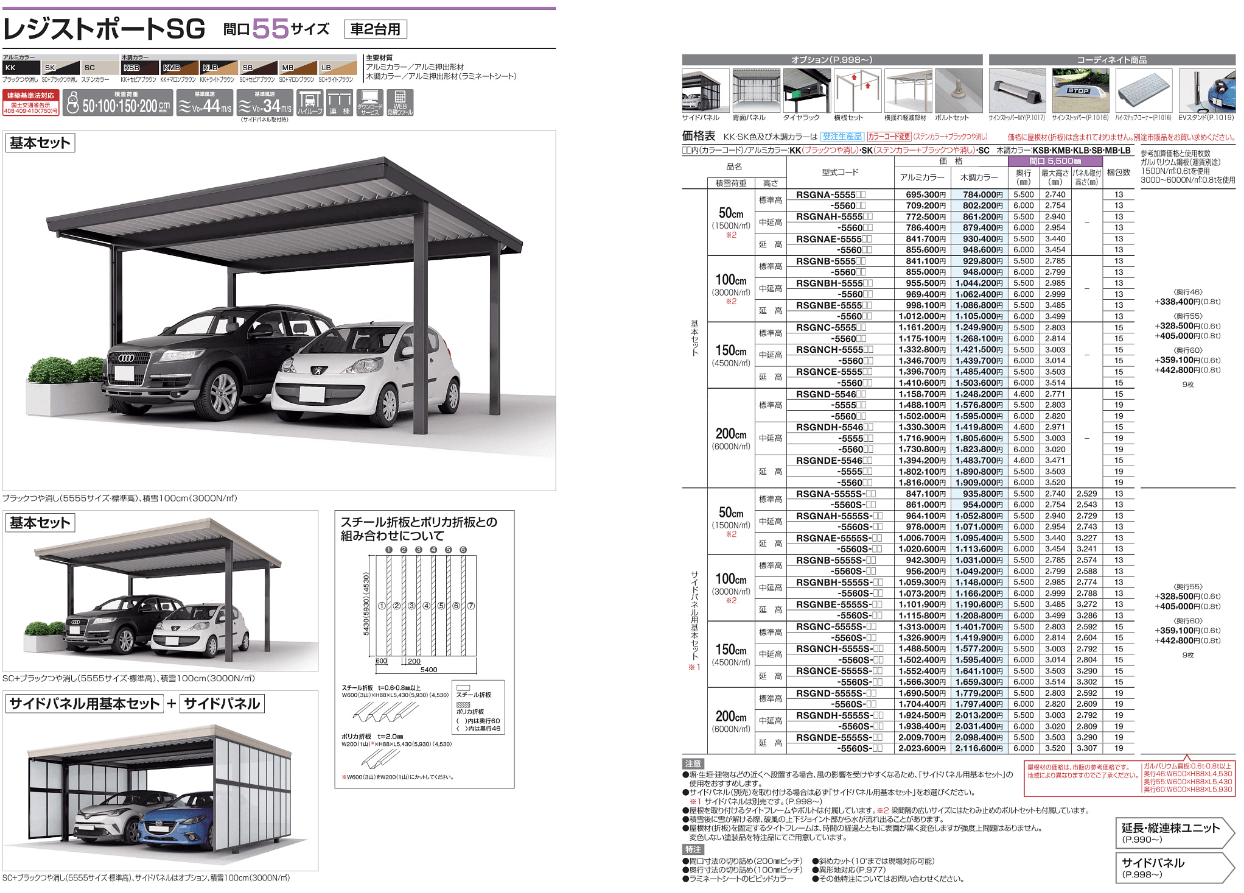
Task: Click the 受注生産品 blue label
Action: point(841,135)
